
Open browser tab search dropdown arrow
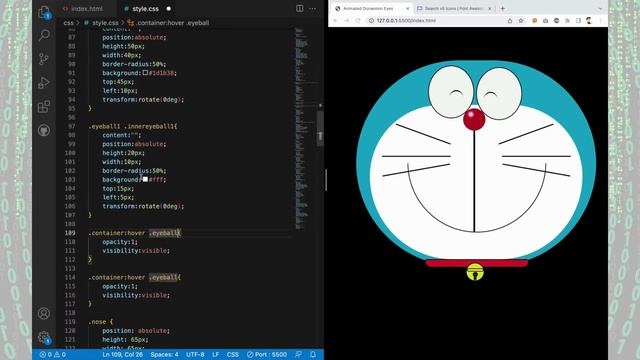tap(600, 9)
